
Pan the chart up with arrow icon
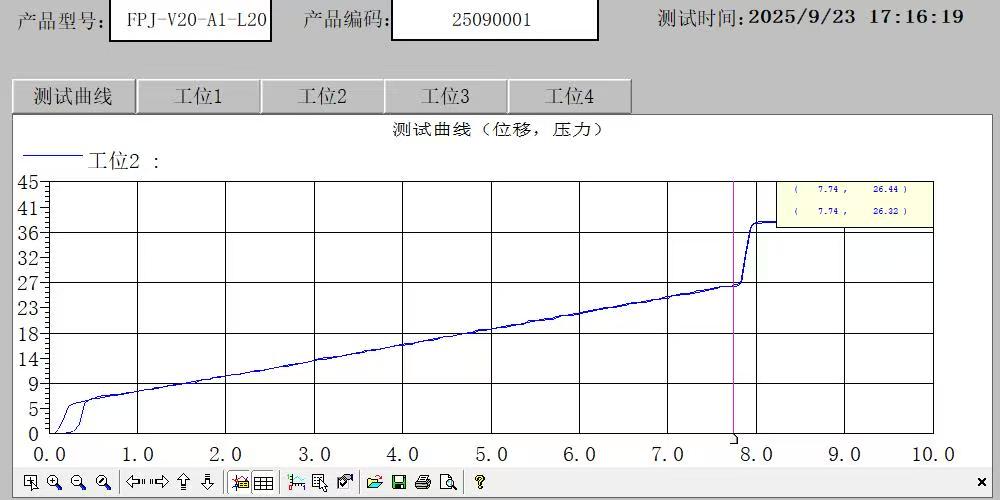[184, 482]
